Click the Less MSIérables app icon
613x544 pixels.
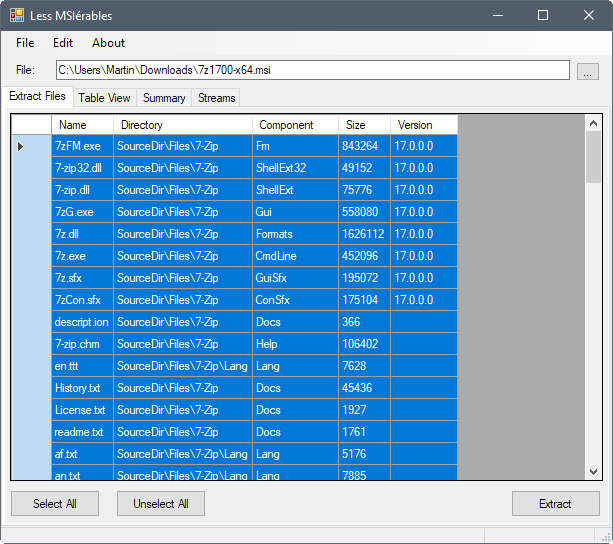(x=17, y=15)
